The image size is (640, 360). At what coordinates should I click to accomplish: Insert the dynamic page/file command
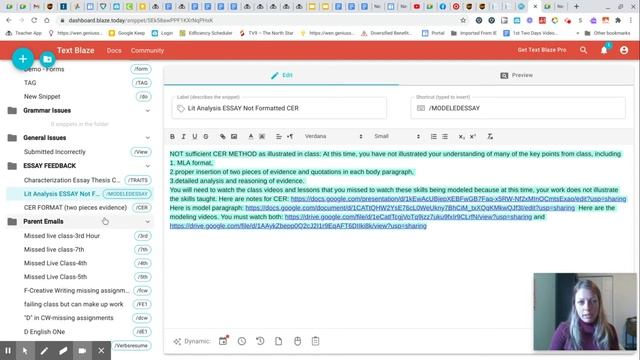pyautogui.click(x=278, y=341)
